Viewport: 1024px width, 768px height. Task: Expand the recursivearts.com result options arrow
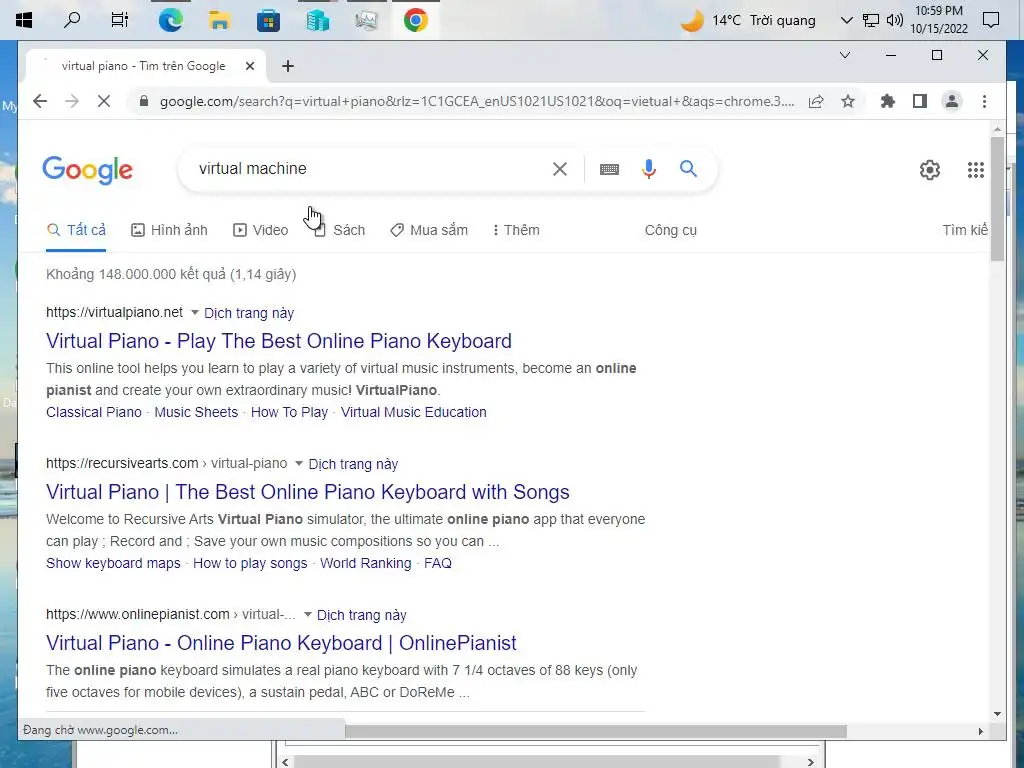pyautogui.click(x=298, y=463)
